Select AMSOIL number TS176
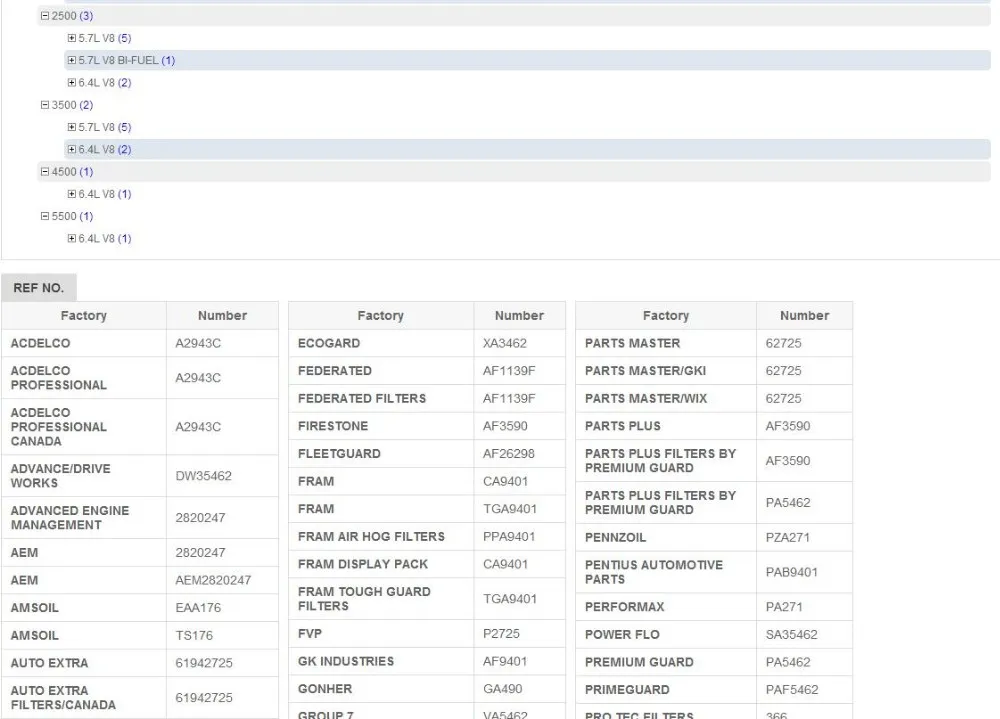Screen dimensions: 1000x719 (222, 635)
